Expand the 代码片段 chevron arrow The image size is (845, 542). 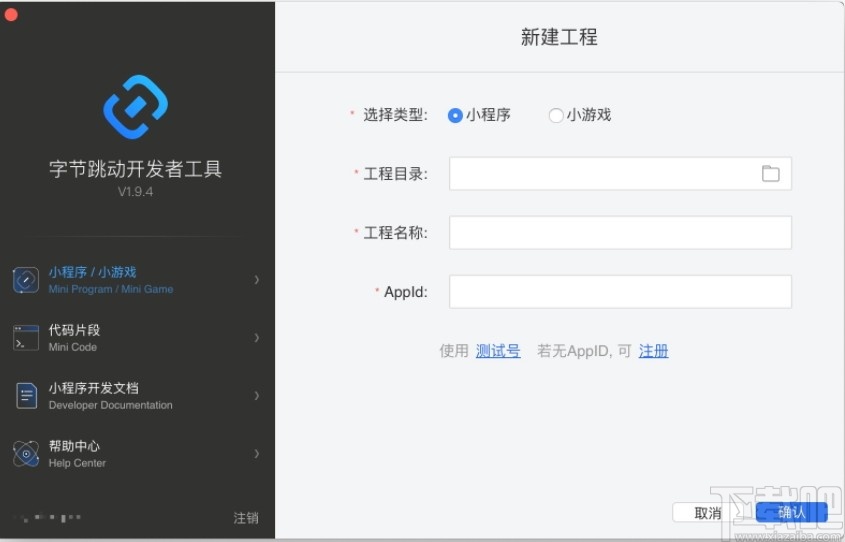click(257, 338)
